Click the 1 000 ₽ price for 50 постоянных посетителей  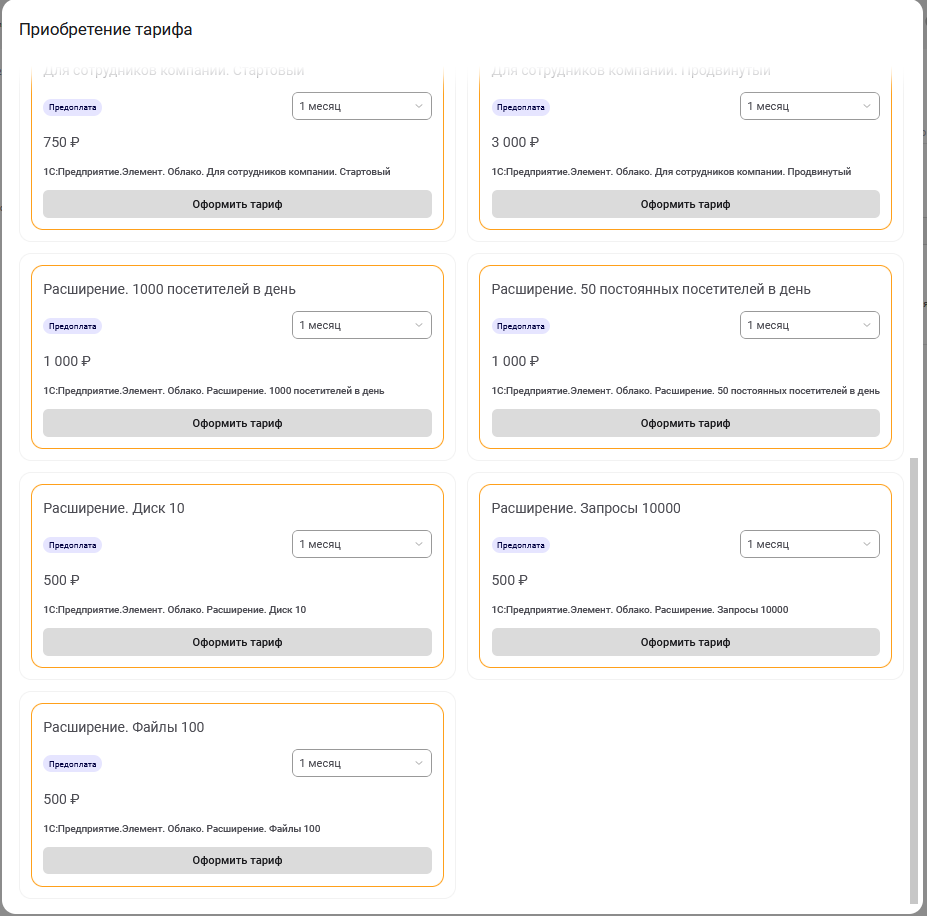516,361
